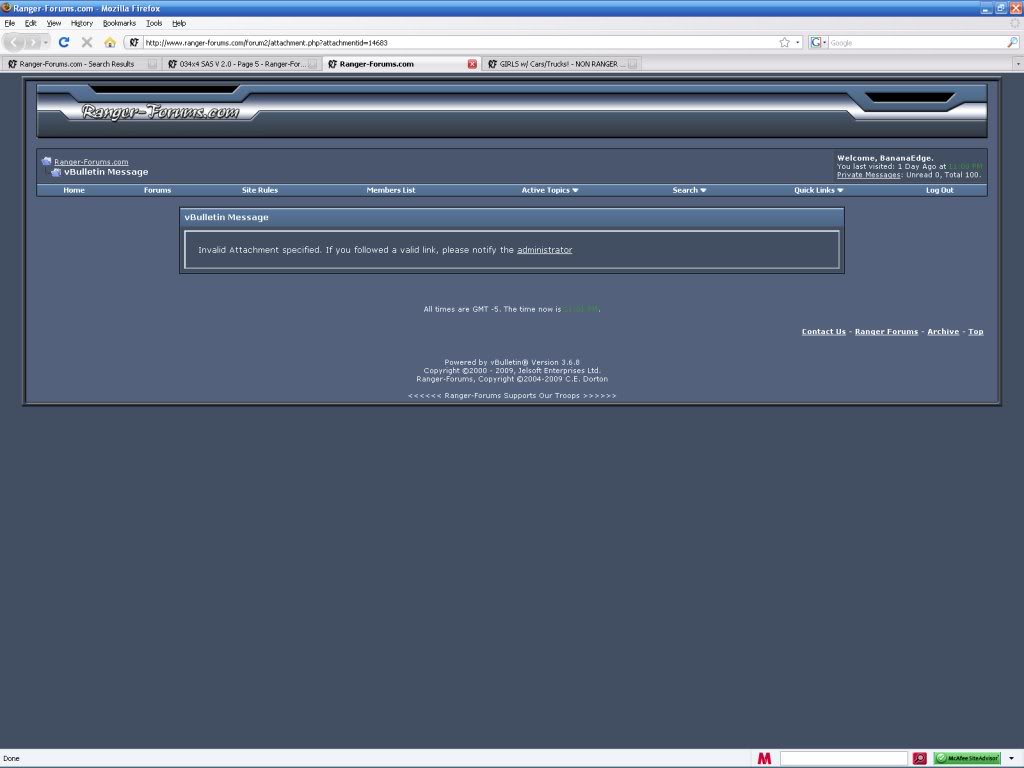Image resolution: width=1024 pixels, height=768 pixels.
Task: Click the Welcome, BananaEdge text
Action: point(886,158)
